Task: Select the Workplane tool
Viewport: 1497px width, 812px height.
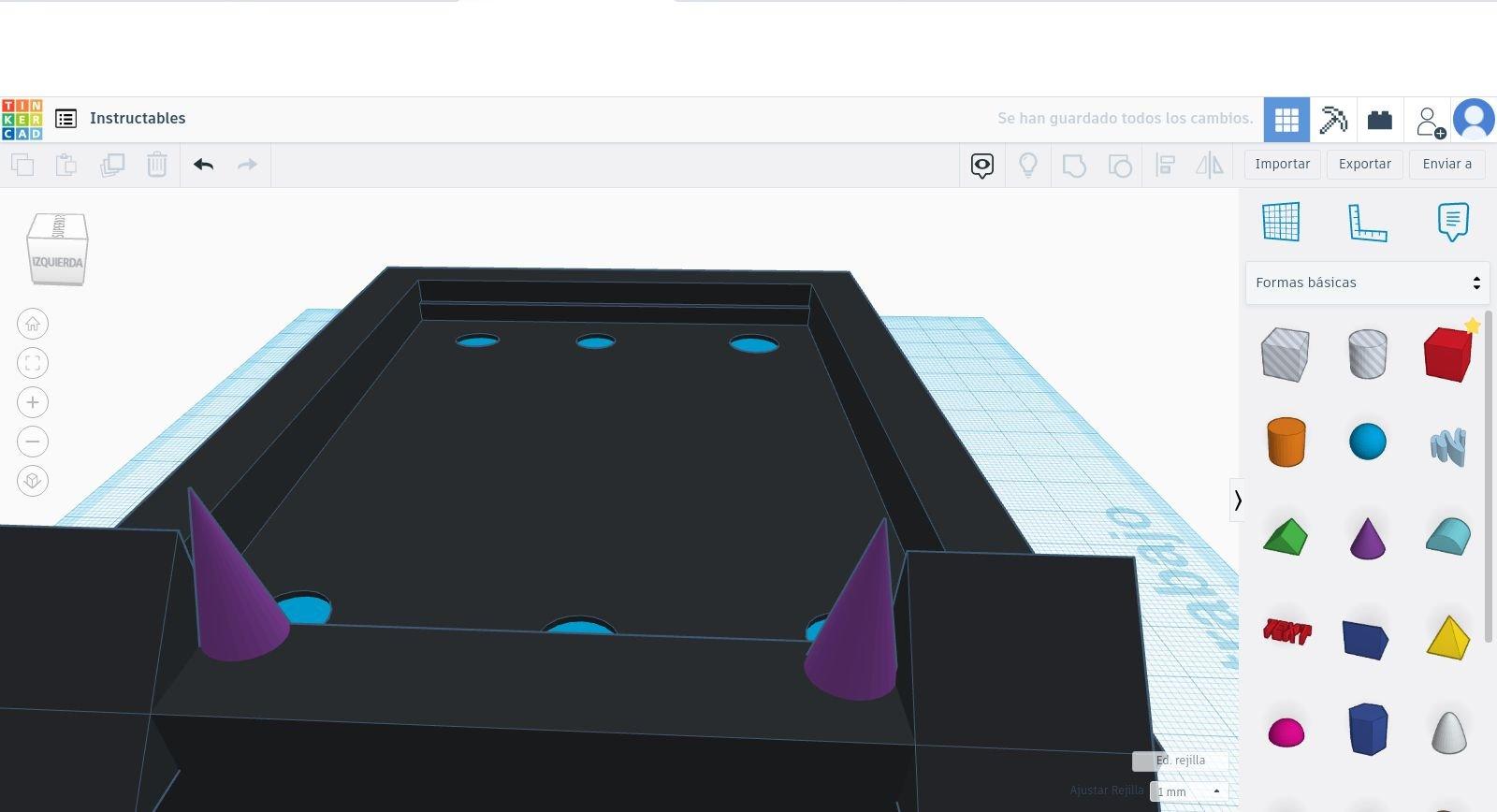Action: pyautogui.click(x=1281, y=222)
